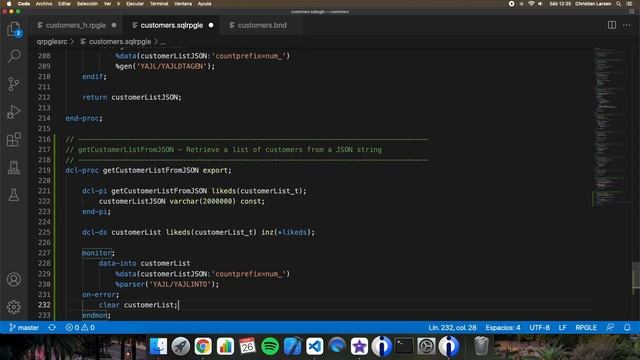The height and width of the screenshot is (360, 640).
Task: Open the Selección menu
Action: click(x=87, y=4)
